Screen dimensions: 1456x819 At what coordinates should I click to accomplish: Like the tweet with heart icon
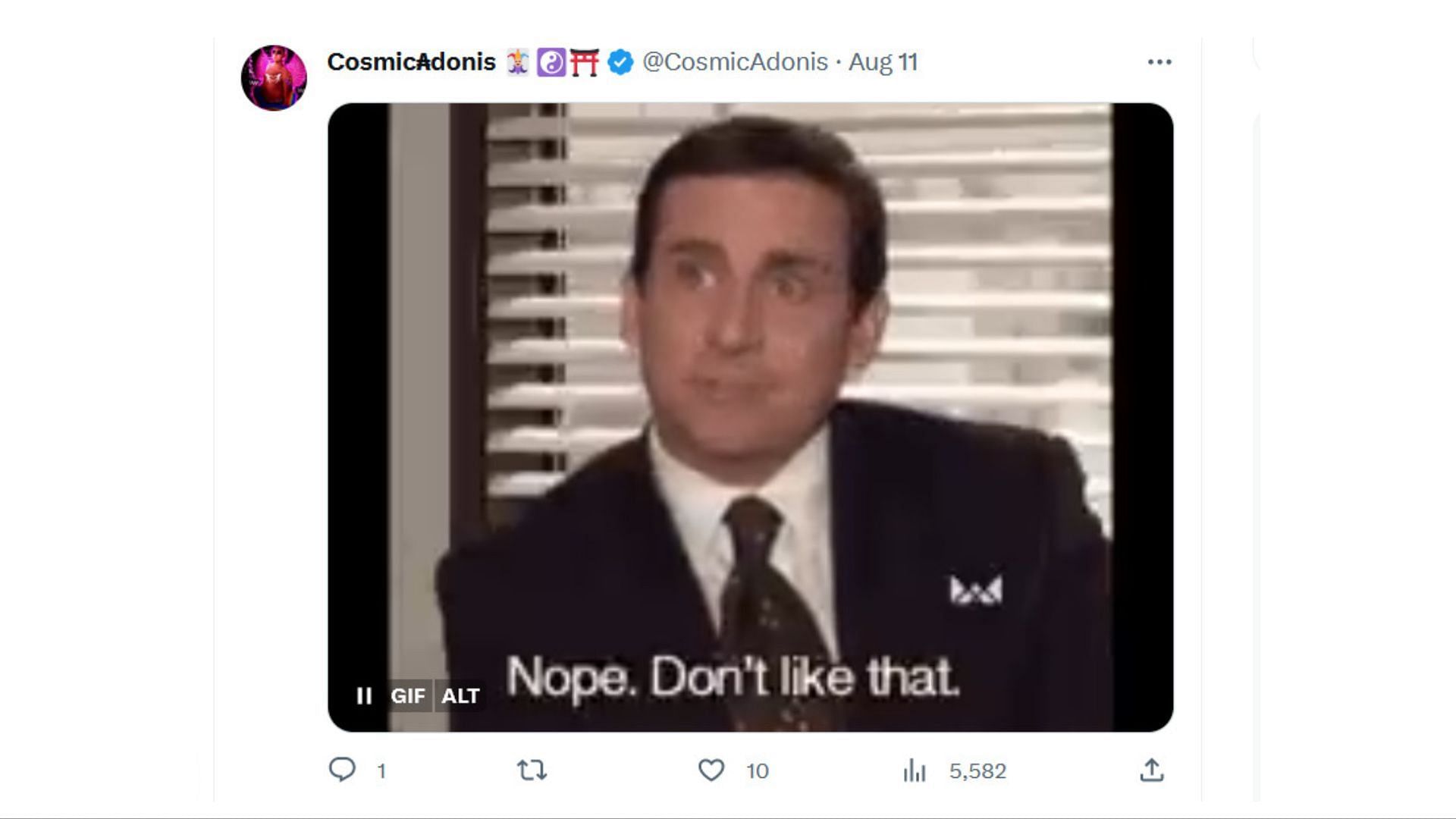(711, 770)
